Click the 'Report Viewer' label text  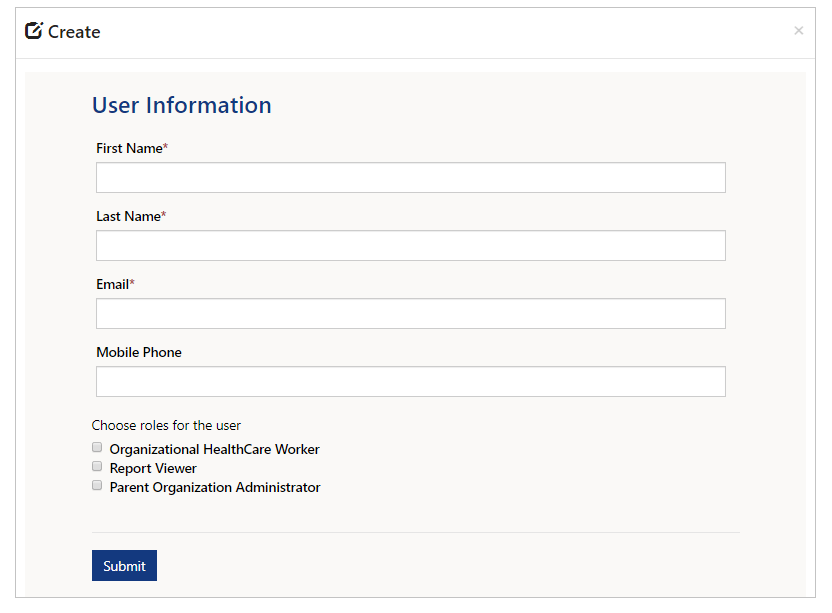pos(153,468)
